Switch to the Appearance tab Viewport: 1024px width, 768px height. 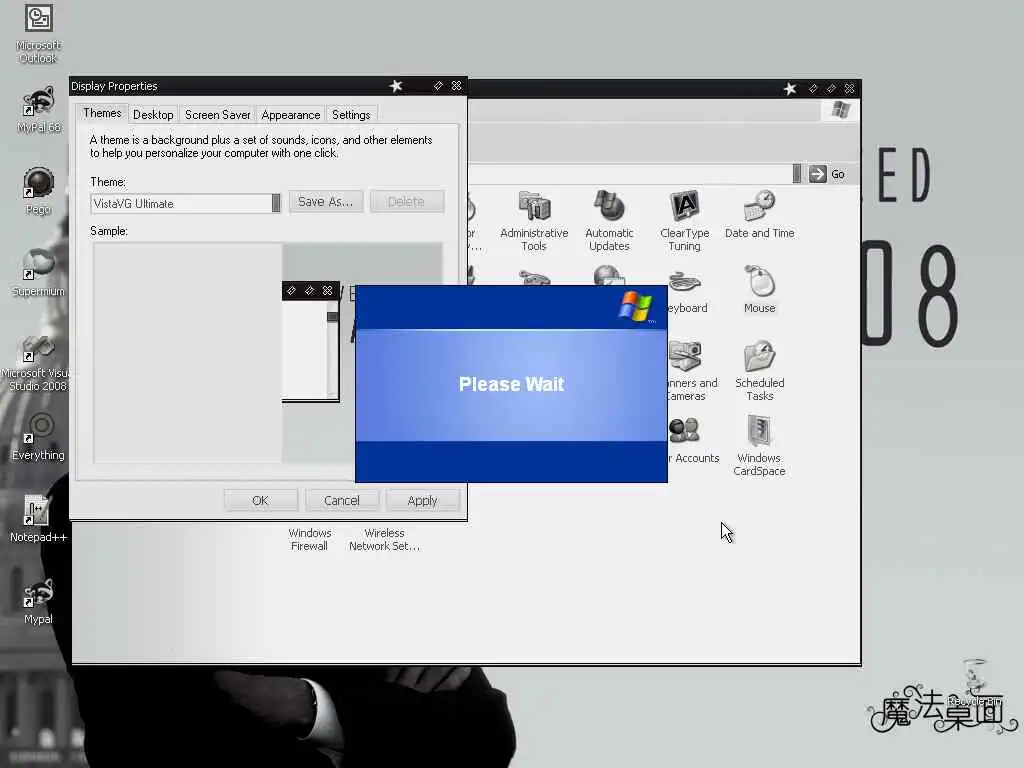(x=291, y=115)
